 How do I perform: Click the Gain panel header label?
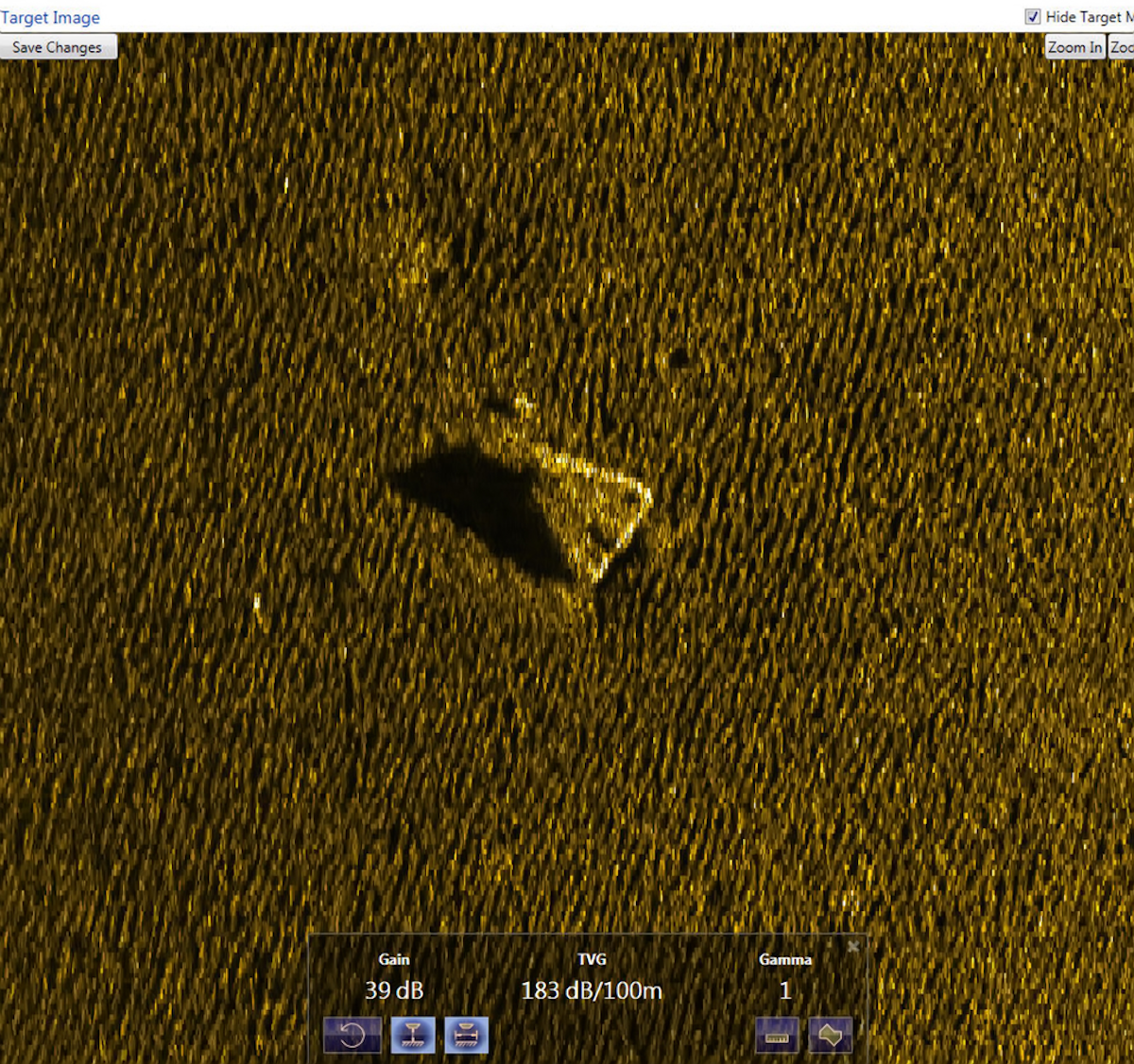point(395,959)
